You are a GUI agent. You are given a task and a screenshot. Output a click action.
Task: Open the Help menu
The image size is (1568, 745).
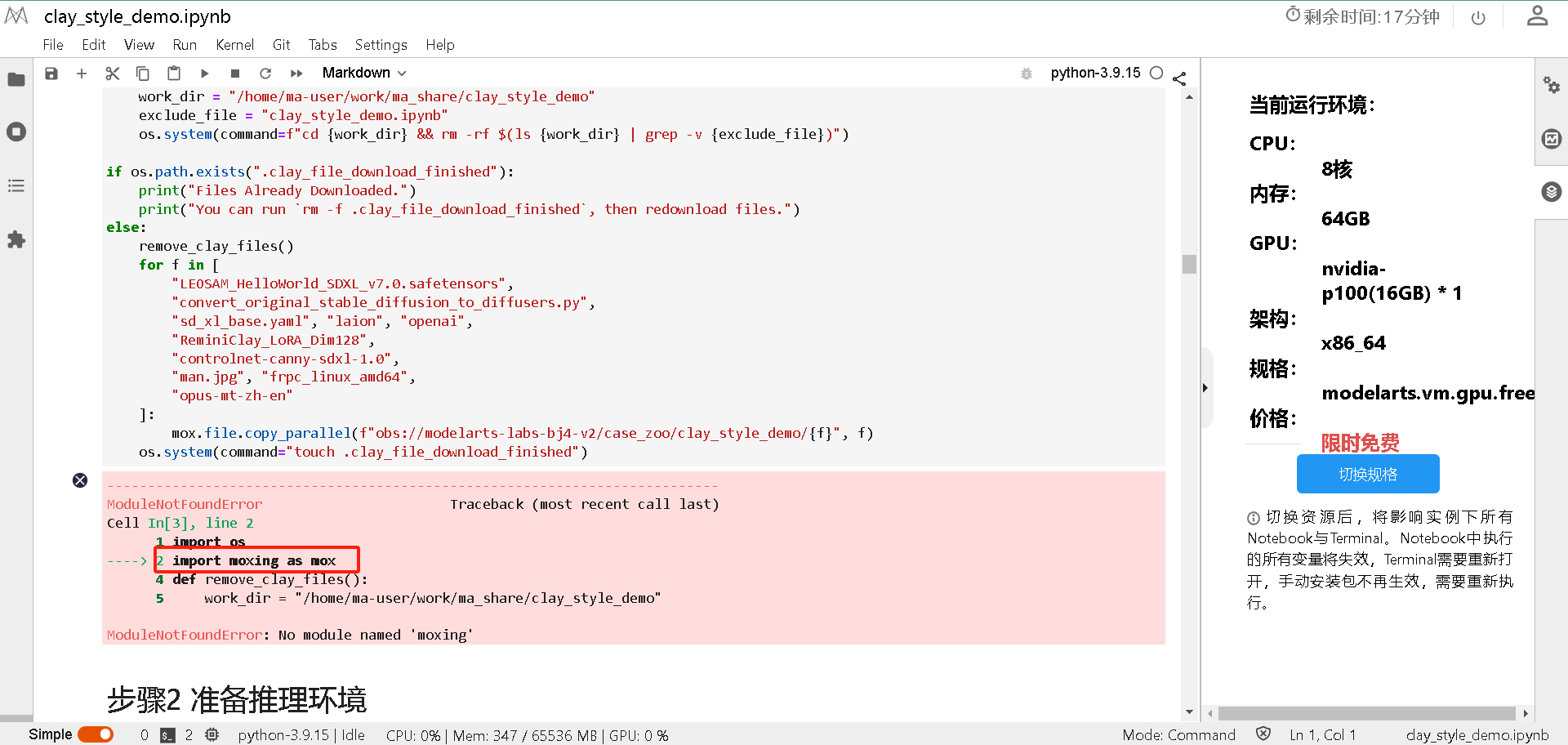coord(440,45)
